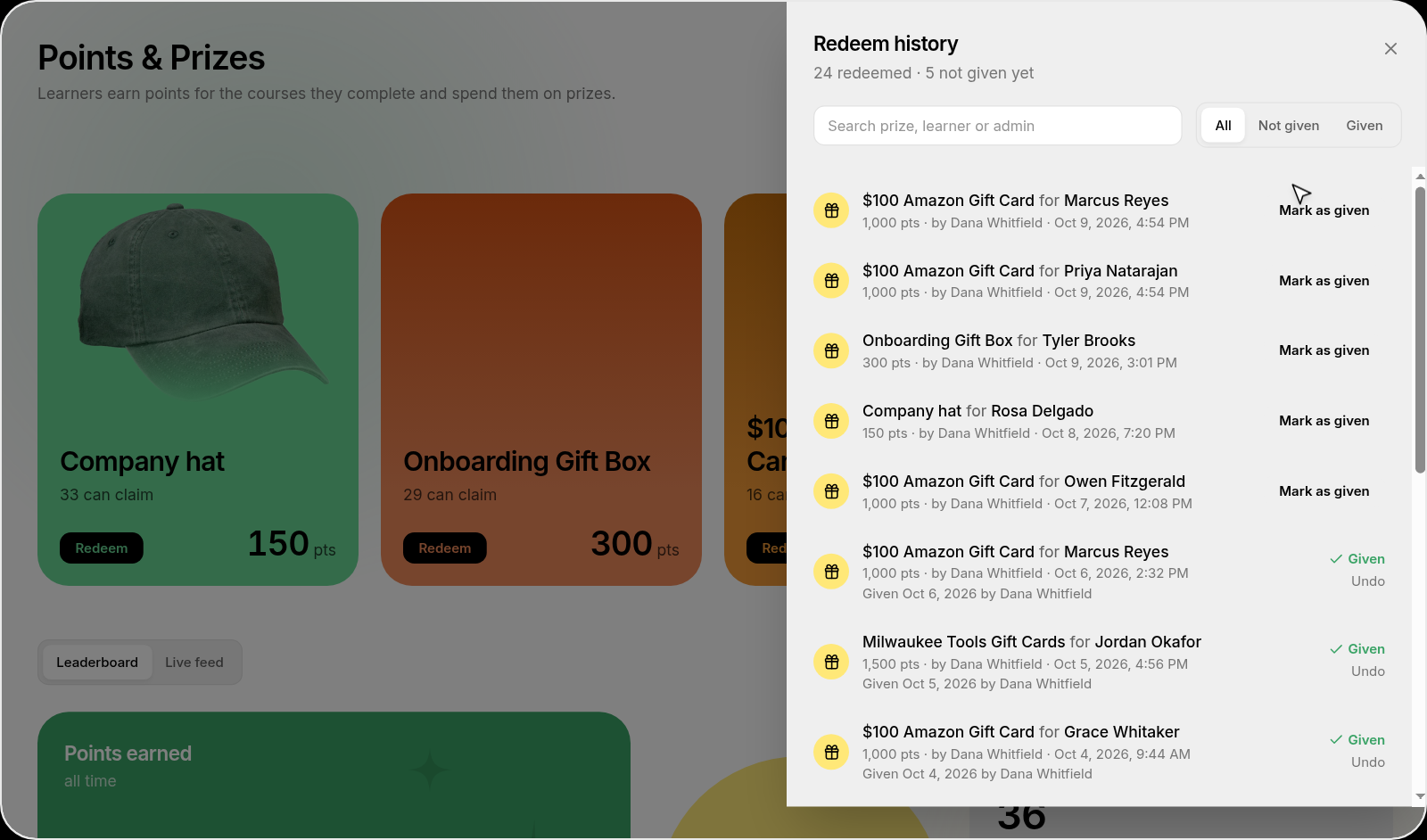This screenshot has width=1427, height=840.
Task: Click the scrollbar up arrow in history list
Action: 1420,177
